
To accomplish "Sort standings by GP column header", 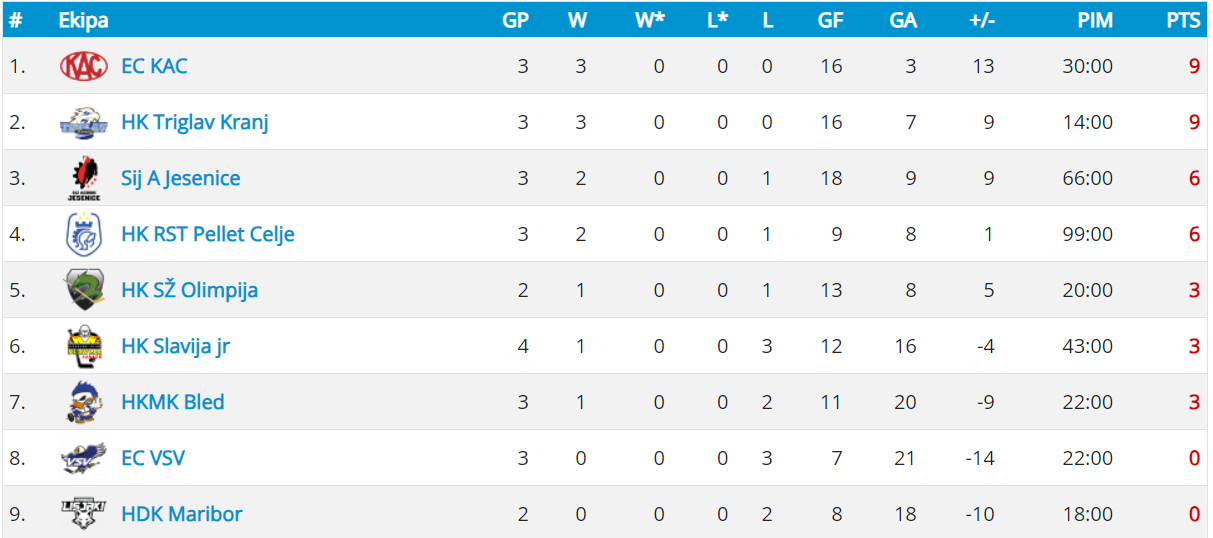I will point(515,20).
